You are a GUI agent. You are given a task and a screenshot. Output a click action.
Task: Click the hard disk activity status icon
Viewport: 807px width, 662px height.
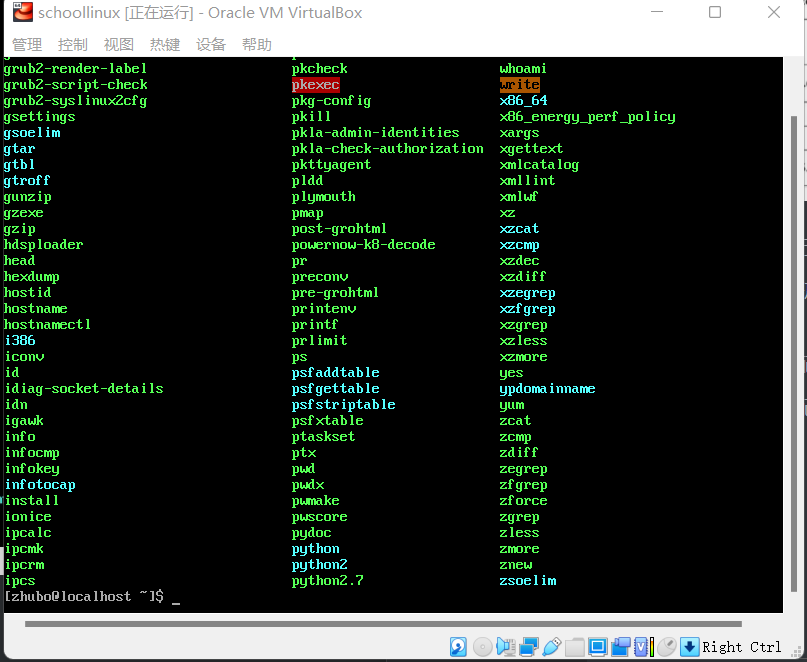point(458,647)
